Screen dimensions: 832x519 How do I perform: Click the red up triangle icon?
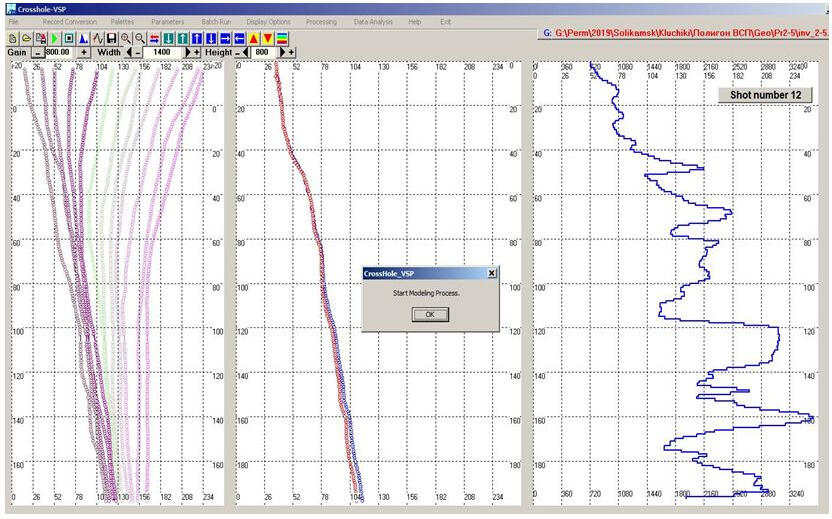[x=254, y=37]
